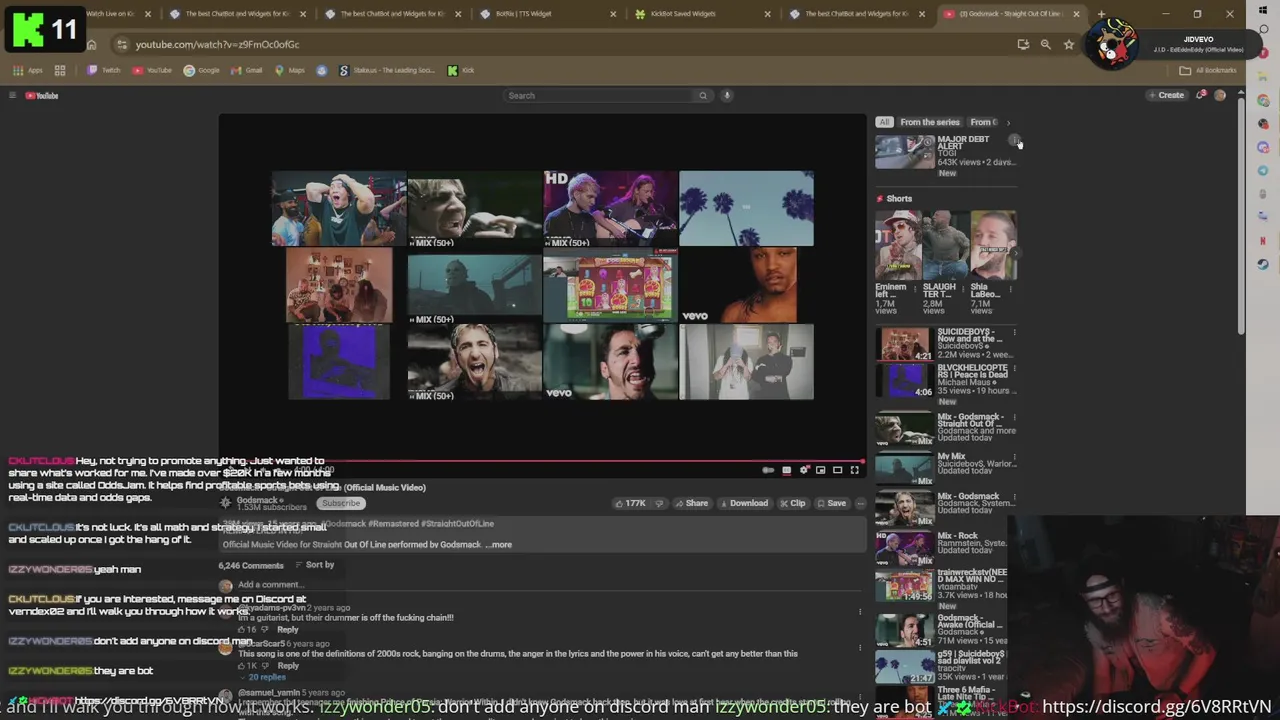Seek on the red video progress bar
1280x720 pixels.
(542, 461)
